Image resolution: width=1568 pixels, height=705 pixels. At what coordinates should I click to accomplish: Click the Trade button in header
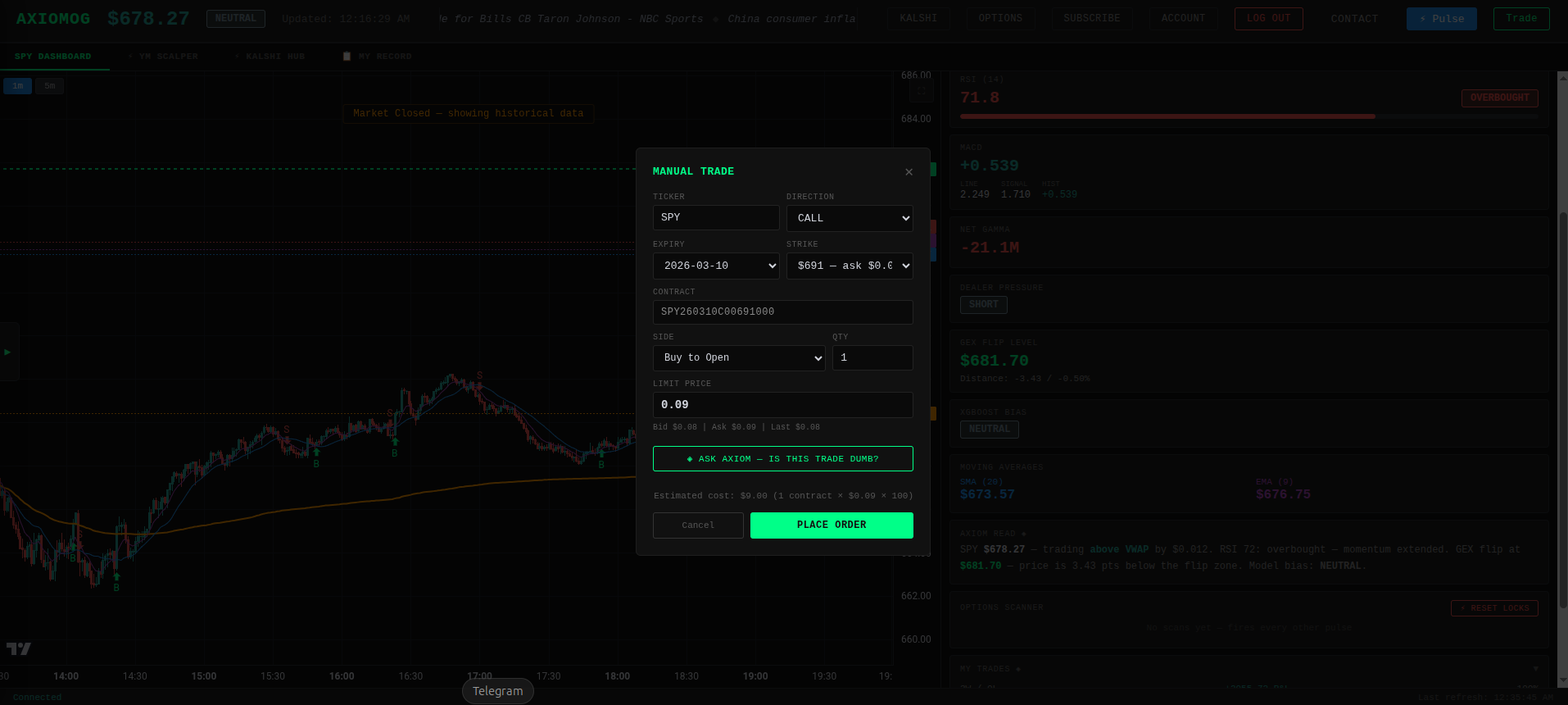click(1521, 18)
